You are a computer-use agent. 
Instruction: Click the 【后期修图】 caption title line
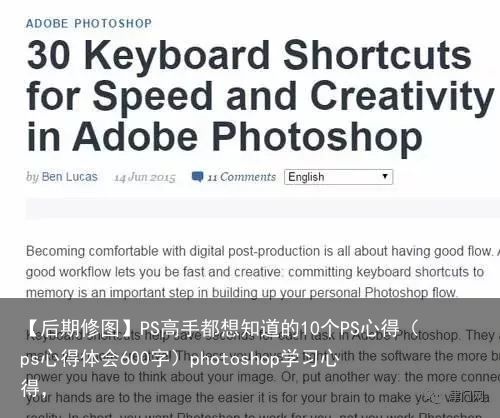220,328
